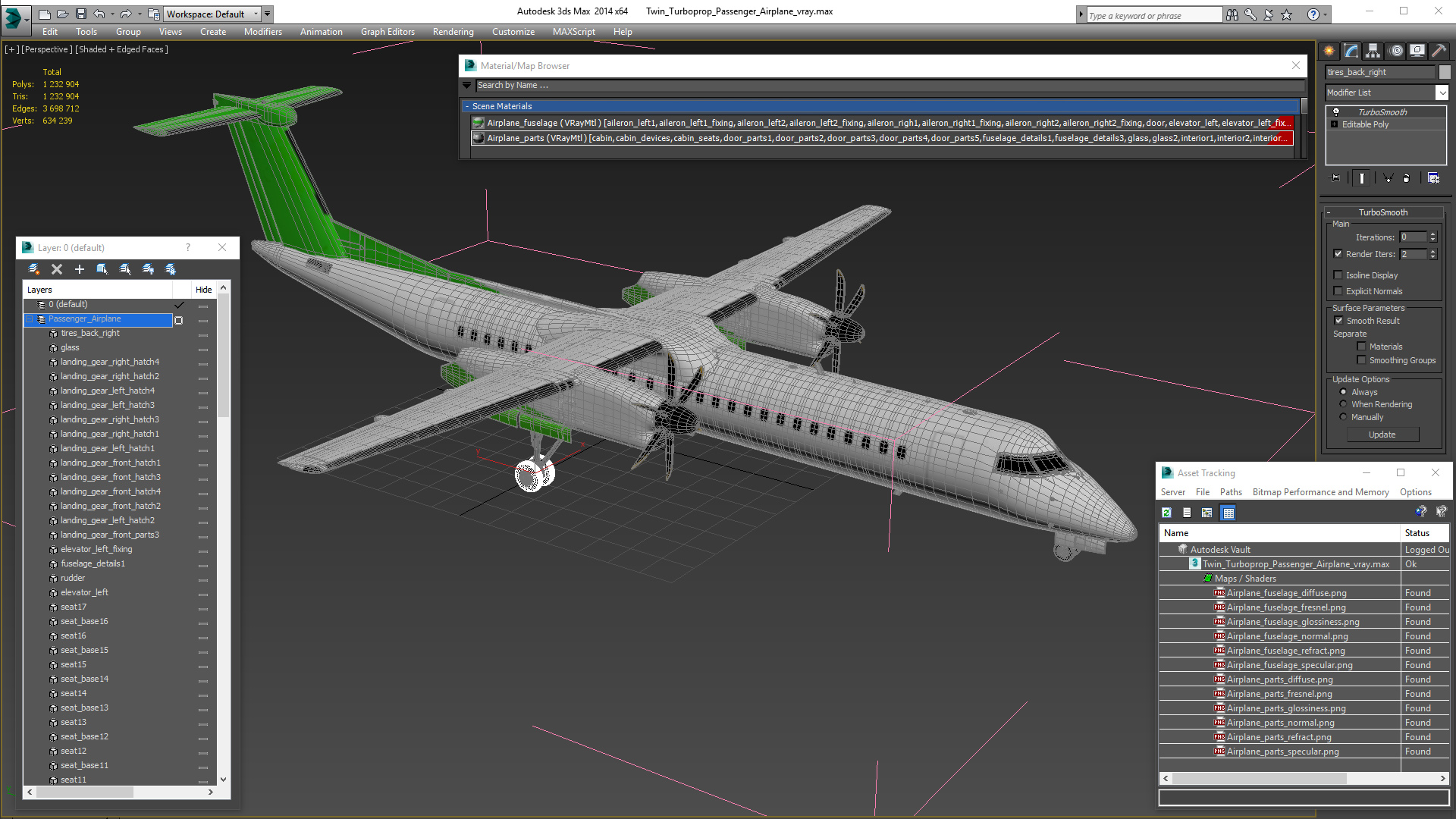The width and height of the screenshot is (1456, 819).
Task: Toggle Separate by Materials checkbox
Action: pyautogui.click(x=1361, y=347)
